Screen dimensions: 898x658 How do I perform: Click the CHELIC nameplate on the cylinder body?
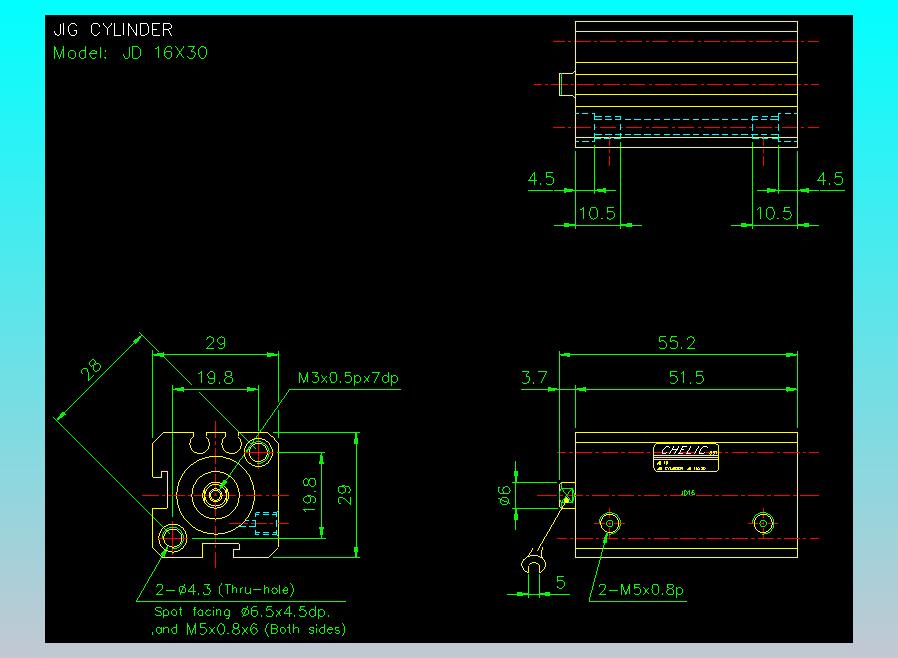point(686,458)
